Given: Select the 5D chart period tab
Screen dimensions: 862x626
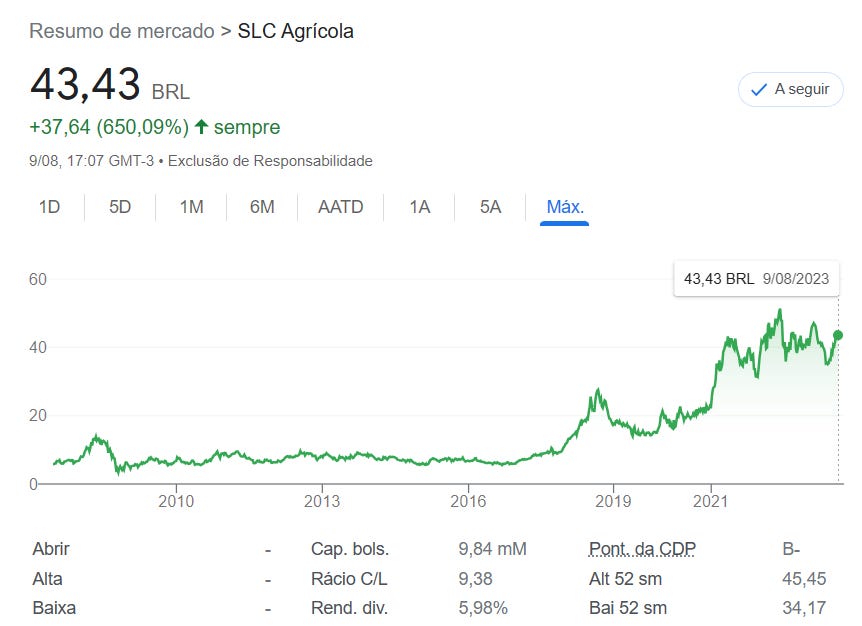Looking at the screenshot, I should click(x=119, y=207).
